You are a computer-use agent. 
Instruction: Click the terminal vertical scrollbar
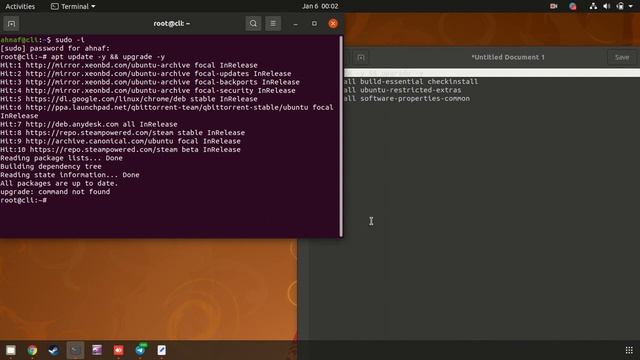pos(341,136)
